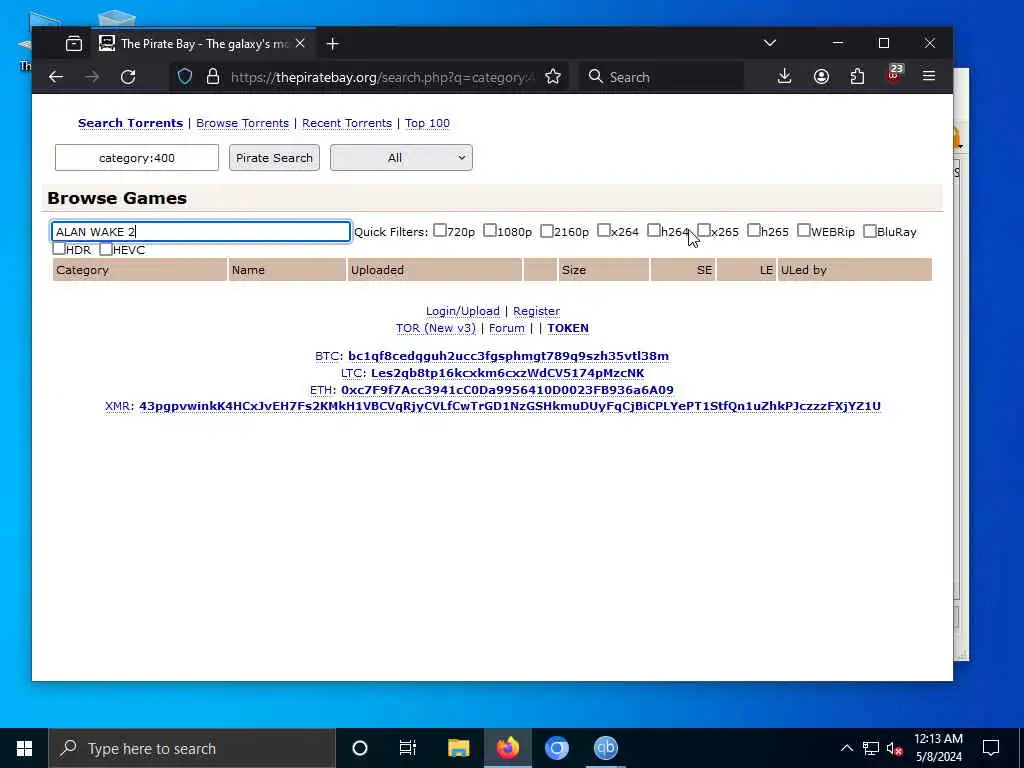Open the Firefox application menu
The height and width of the screenshot is (768, 1024).
click(x=929, y=76)
